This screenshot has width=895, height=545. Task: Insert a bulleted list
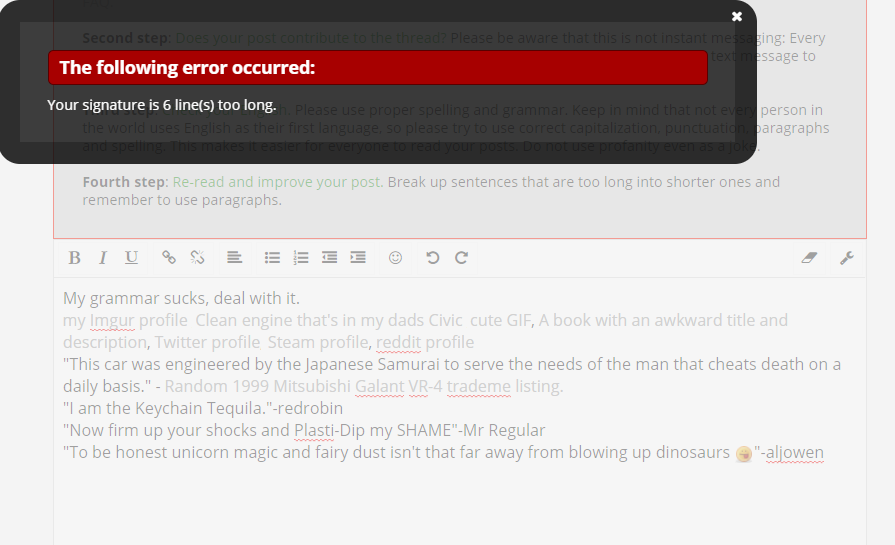(x=272, y=258)
